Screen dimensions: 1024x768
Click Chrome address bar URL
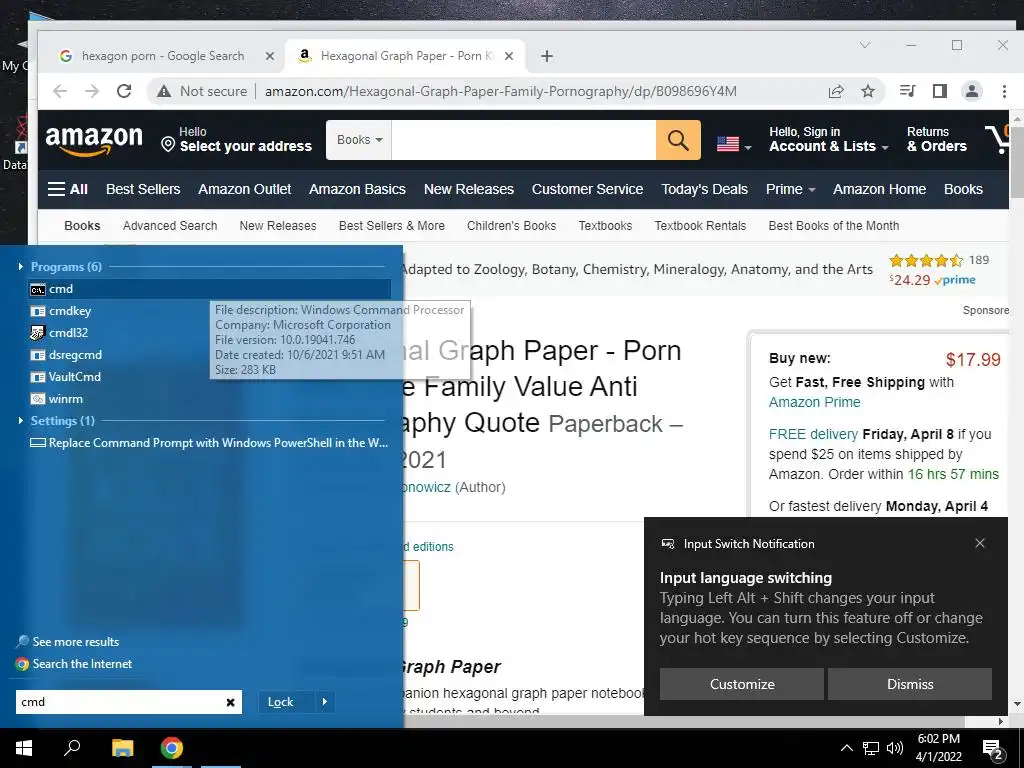coord(500,91)
